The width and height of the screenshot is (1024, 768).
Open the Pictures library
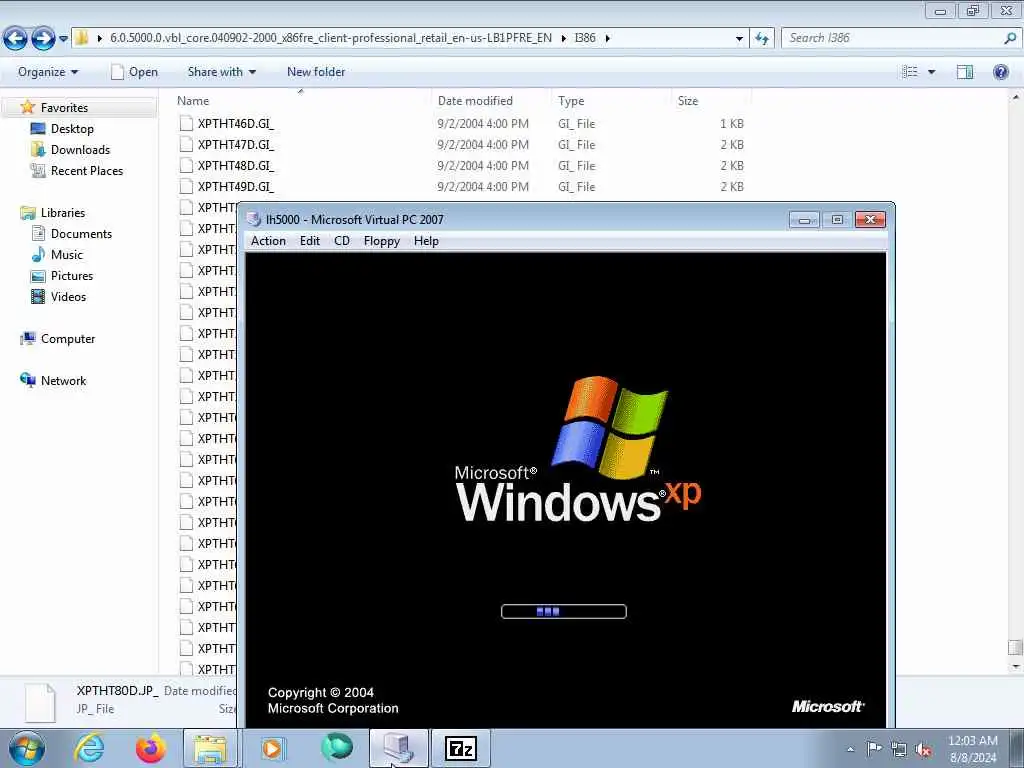pos(72,276)
